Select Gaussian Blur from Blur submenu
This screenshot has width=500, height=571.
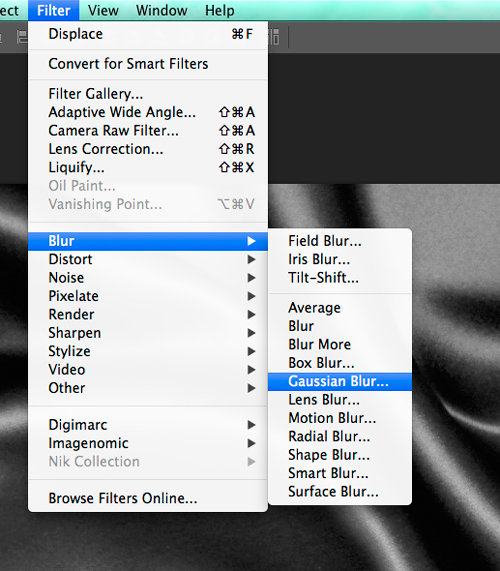tap(340, 381)
